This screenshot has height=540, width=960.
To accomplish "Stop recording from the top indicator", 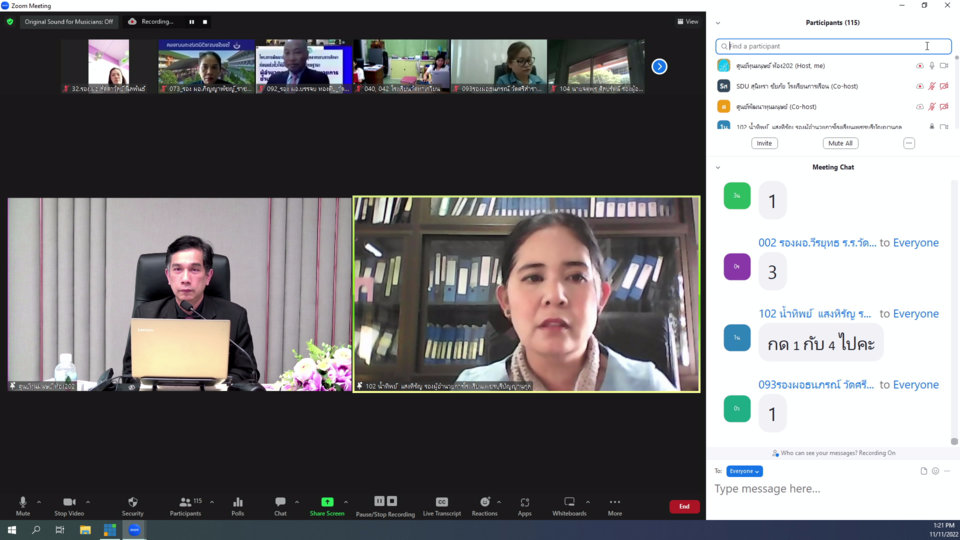I will click(205, 21).
